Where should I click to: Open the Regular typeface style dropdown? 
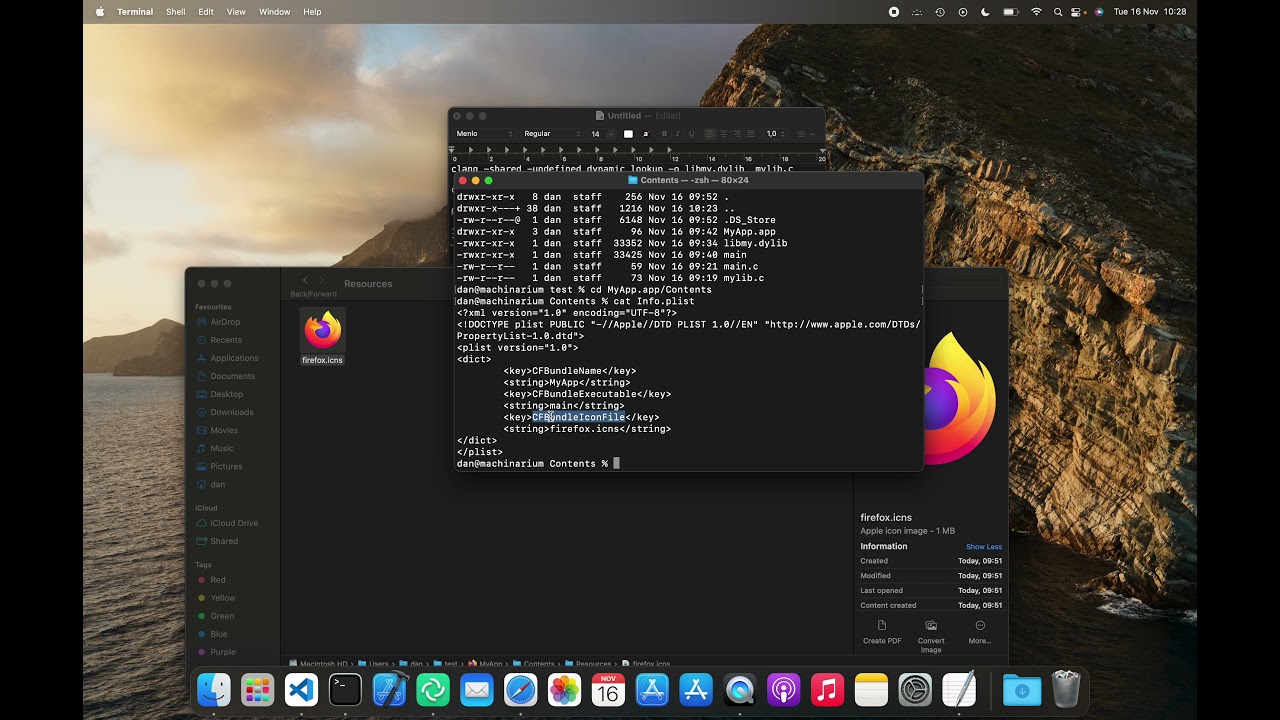552,134
